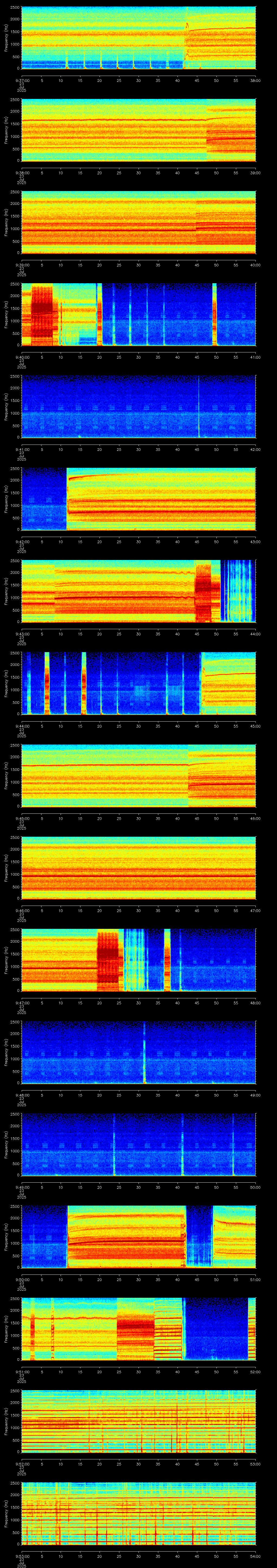Image resolution: width=277 pixels, height=1568 pixels.
Task: Click the 9:49:00 start time label
Action: tap(22, 1187)
